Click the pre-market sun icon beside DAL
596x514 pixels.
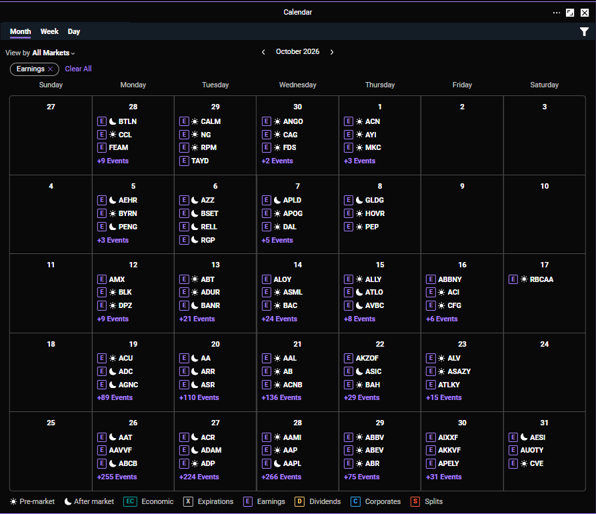(277, 227)
